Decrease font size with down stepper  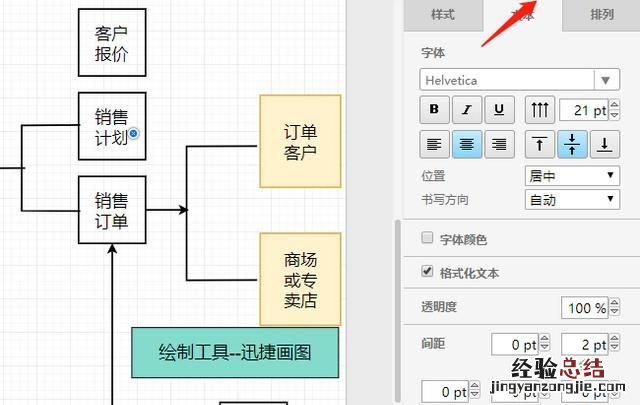pos(615,115)
